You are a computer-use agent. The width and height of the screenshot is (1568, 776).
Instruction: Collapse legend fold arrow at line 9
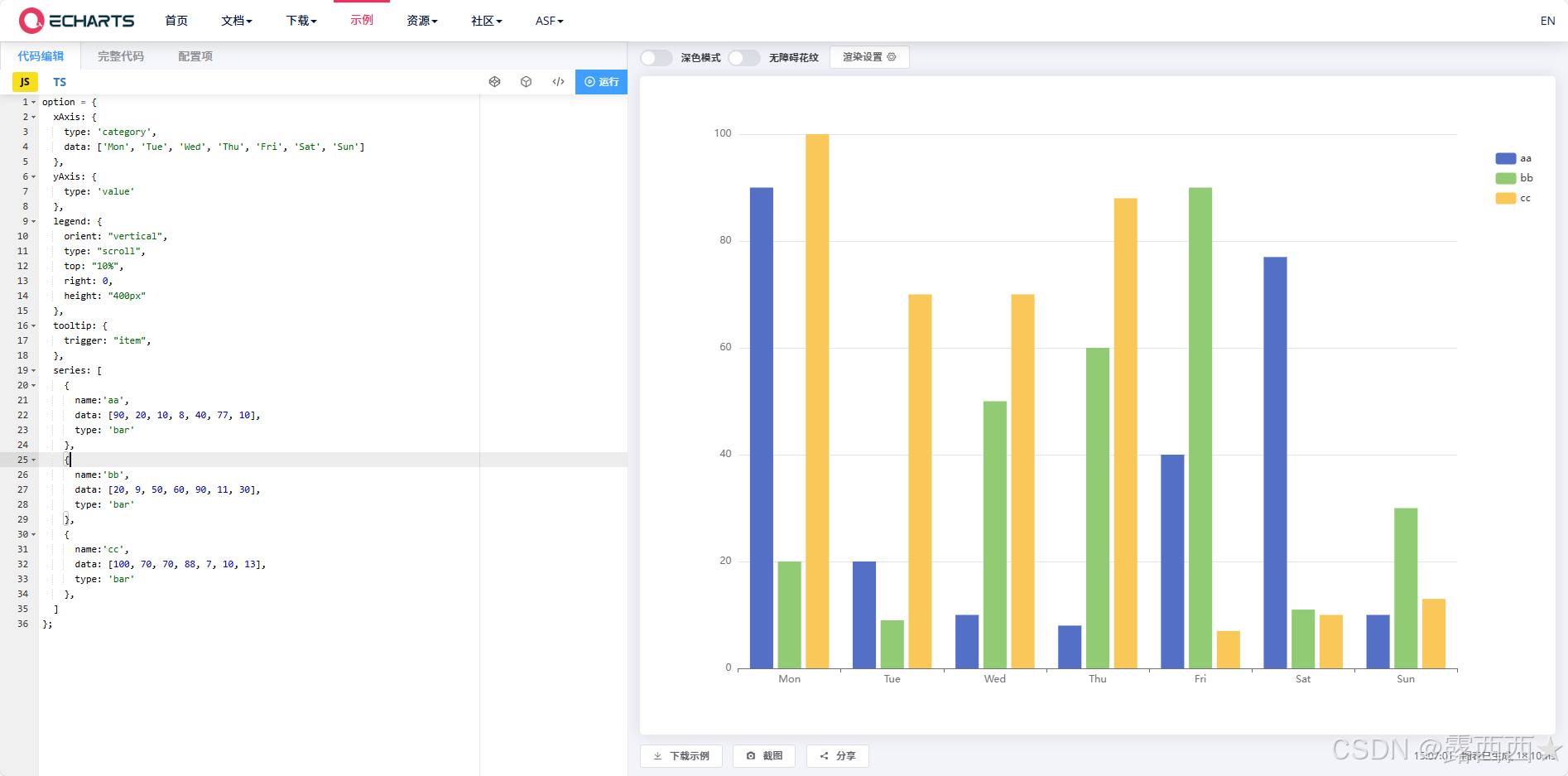34,222
